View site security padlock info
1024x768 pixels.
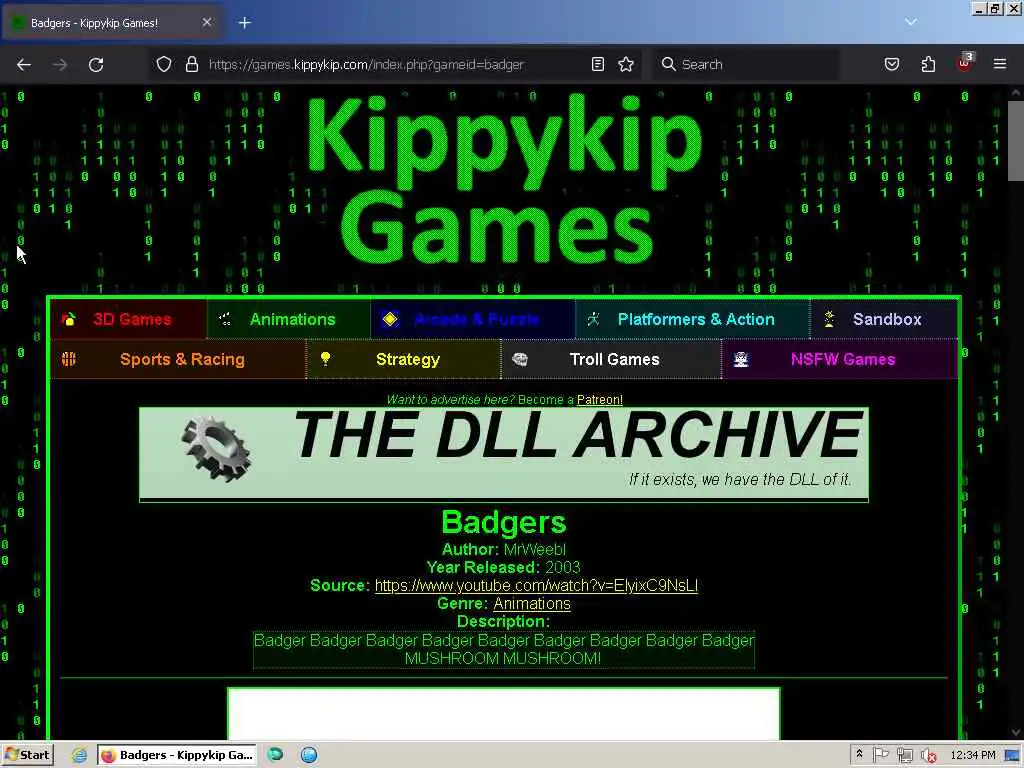point(191,64)
